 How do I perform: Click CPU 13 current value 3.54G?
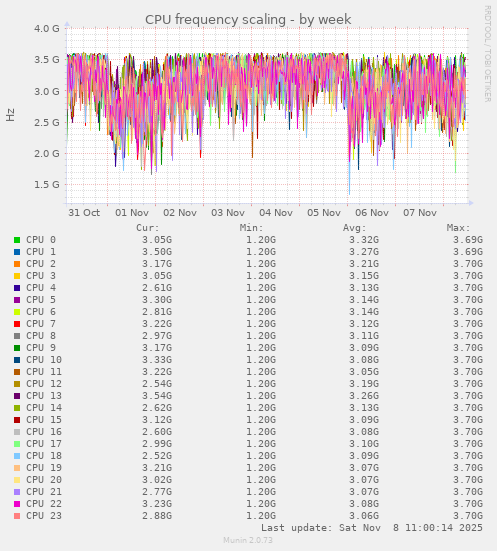(157, 396)
